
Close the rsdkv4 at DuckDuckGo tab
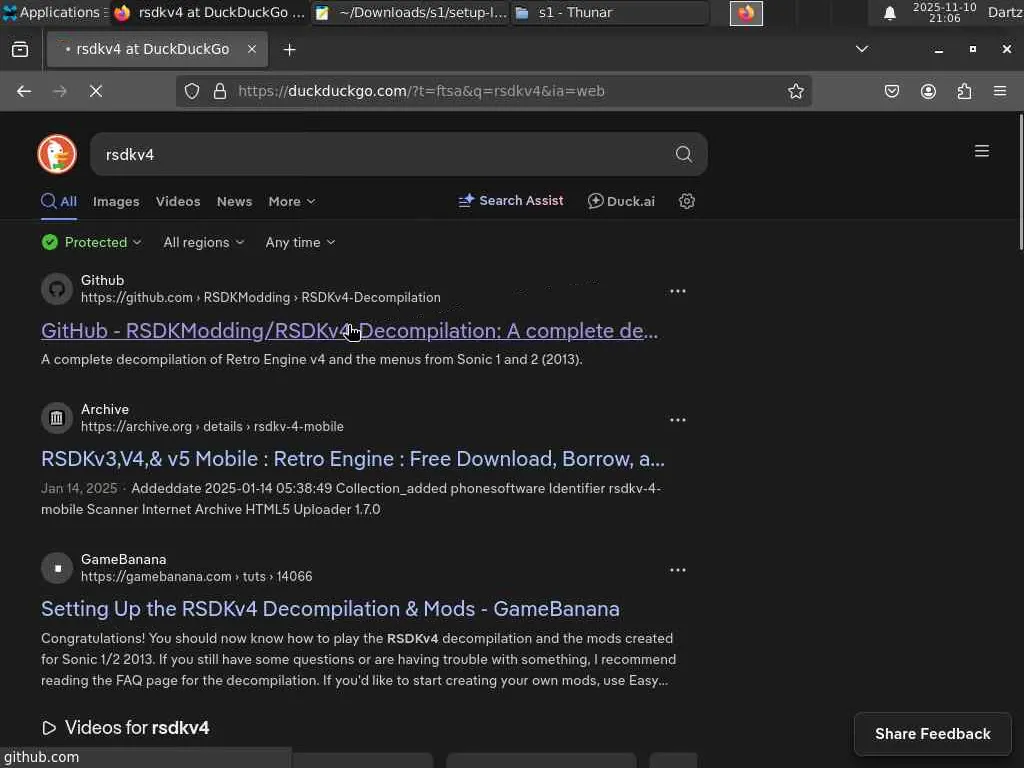pos(251,49)
